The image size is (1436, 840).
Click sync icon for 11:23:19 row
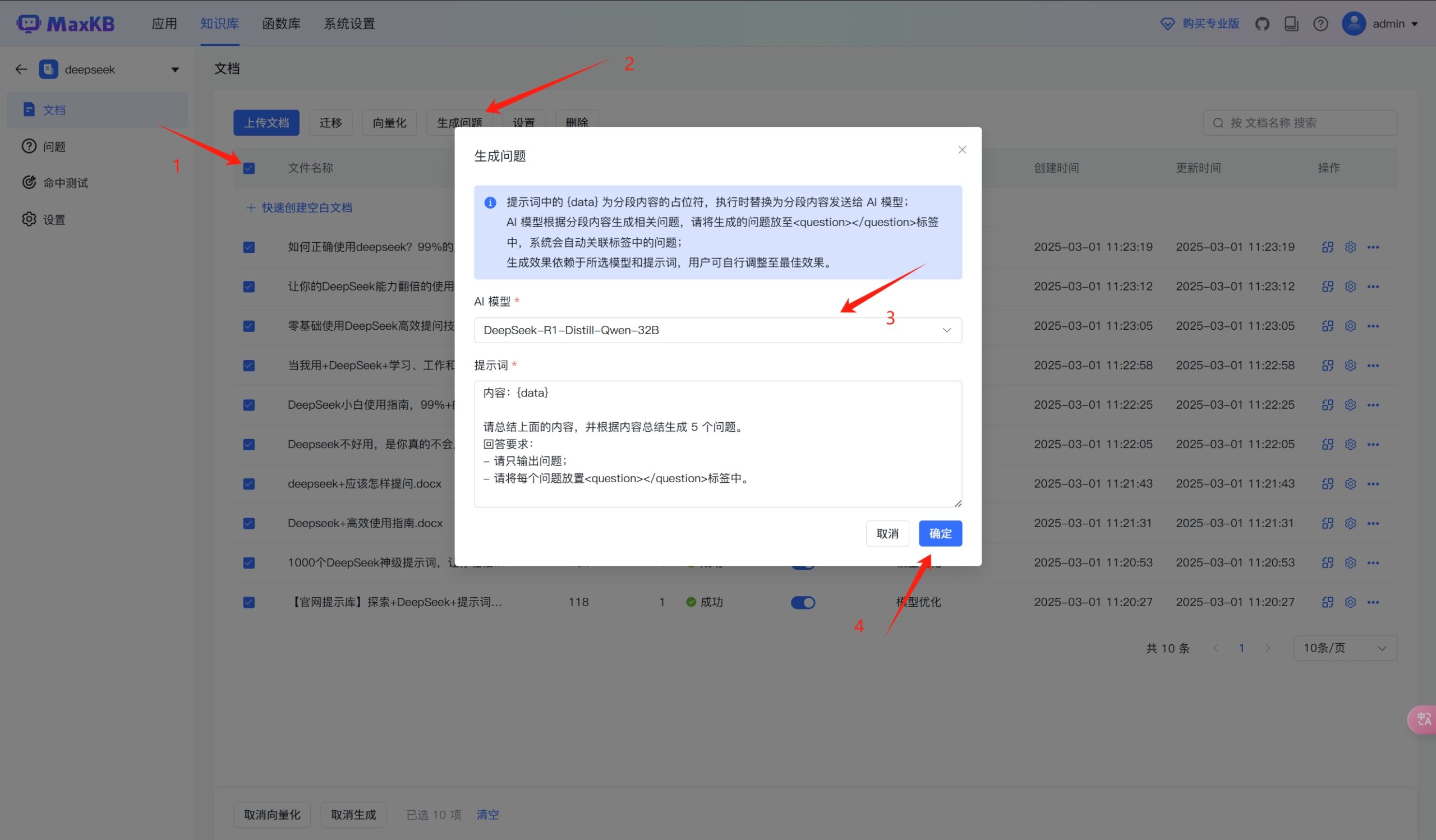pyautogui.click(x=1327, y=247)
